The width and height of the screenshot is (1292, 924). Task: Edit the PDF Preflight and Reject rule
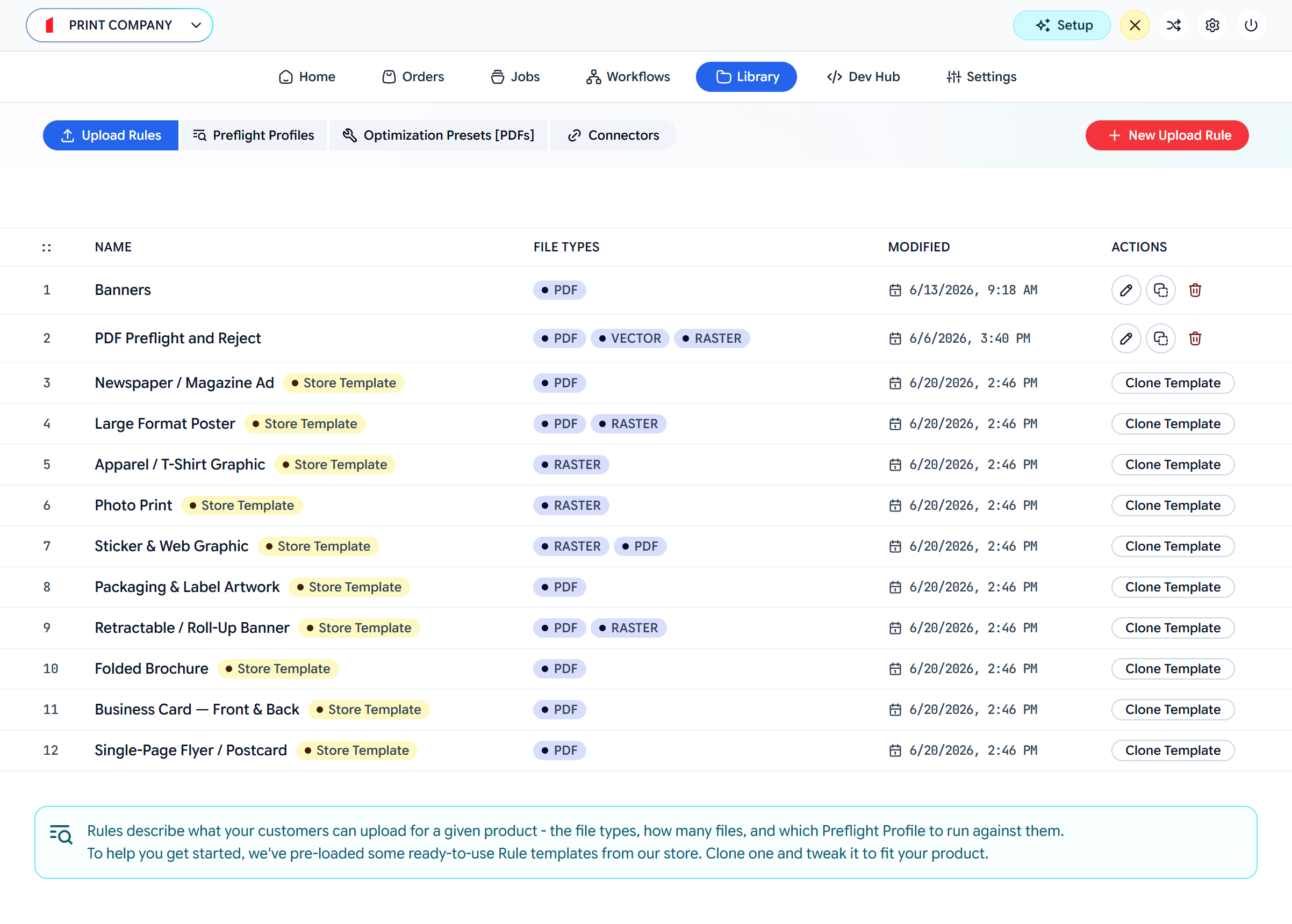pos(1126,338)
